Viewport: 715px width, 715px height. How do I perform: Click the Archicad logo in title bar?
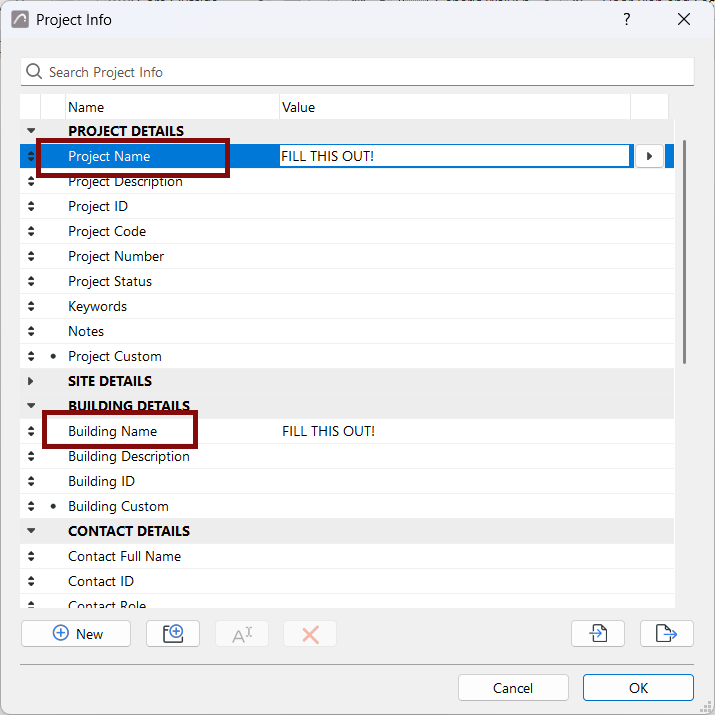point(20,20)
